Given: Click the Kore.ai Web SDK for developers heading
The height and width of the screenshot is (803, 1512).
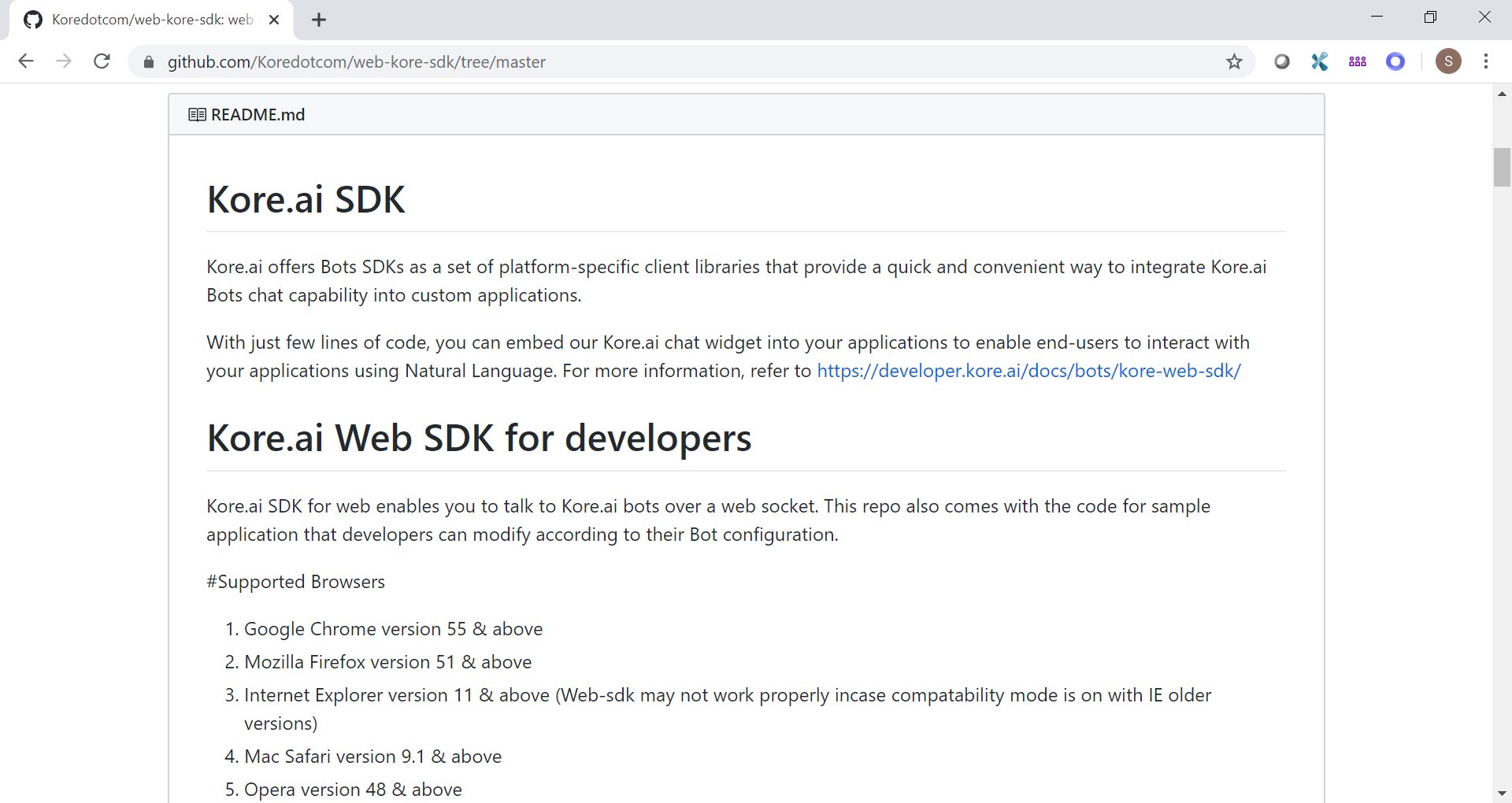Looking at the screenshot, I should point(479,439).
